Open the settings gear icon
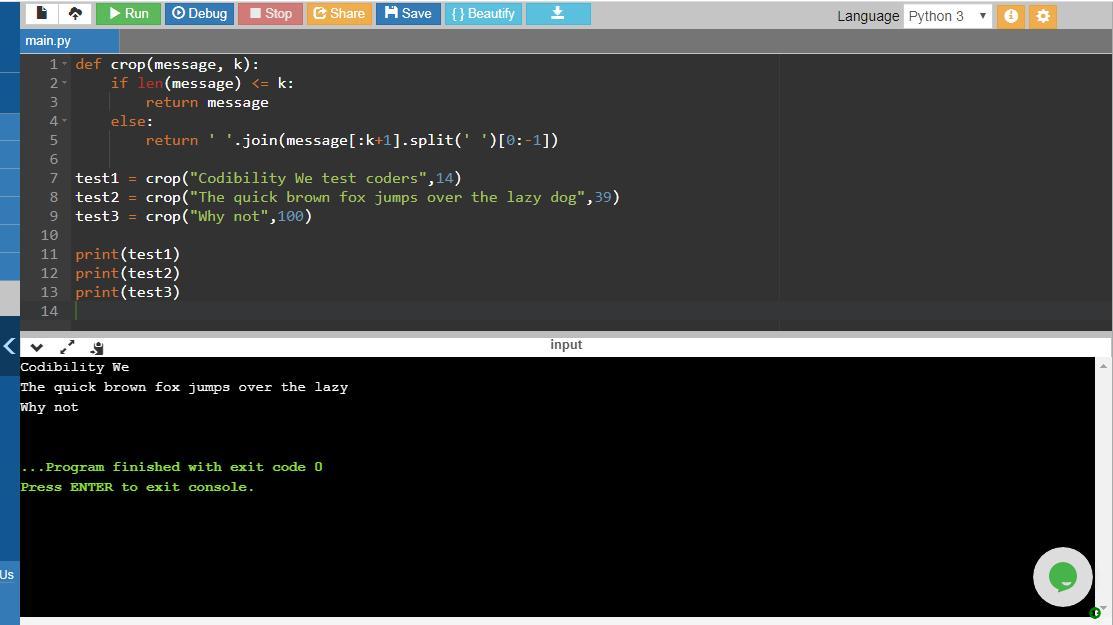This screenshot has height=625, width=1113. [1043, 16]
